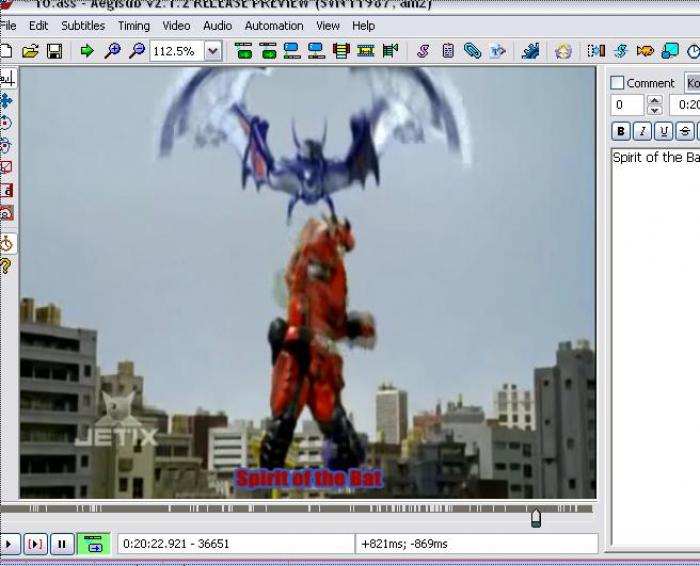Jump video to subtitle end icon

coord(317,51)
